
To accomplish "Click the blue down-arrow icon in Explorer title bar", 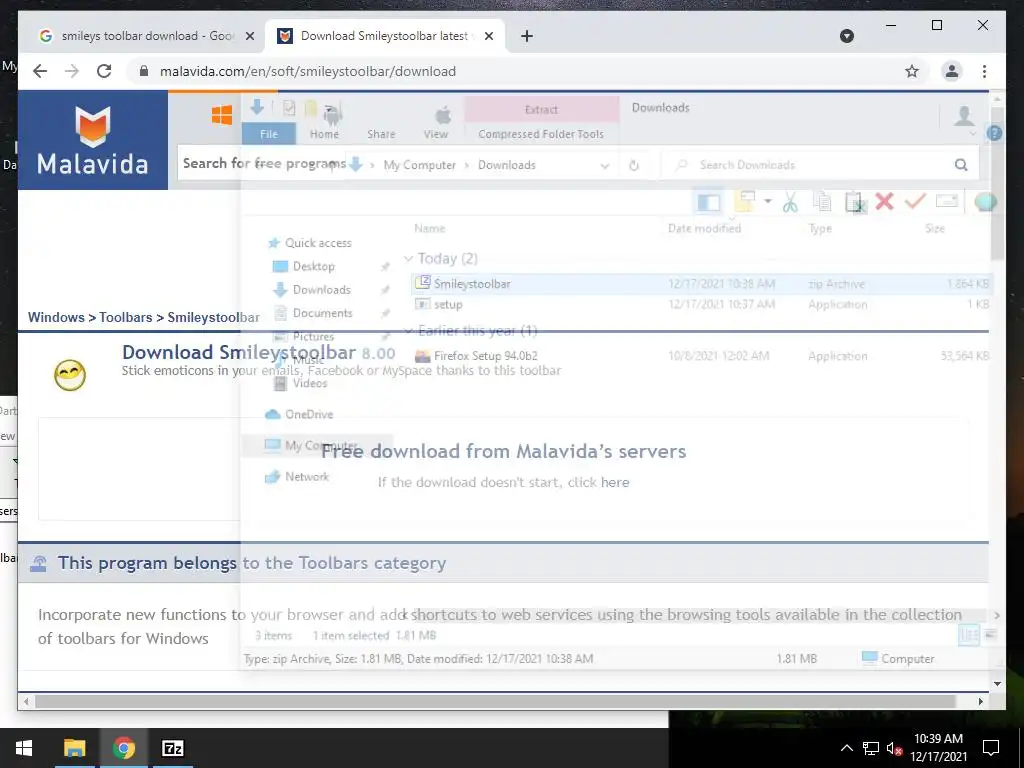I will pos(257,108).
